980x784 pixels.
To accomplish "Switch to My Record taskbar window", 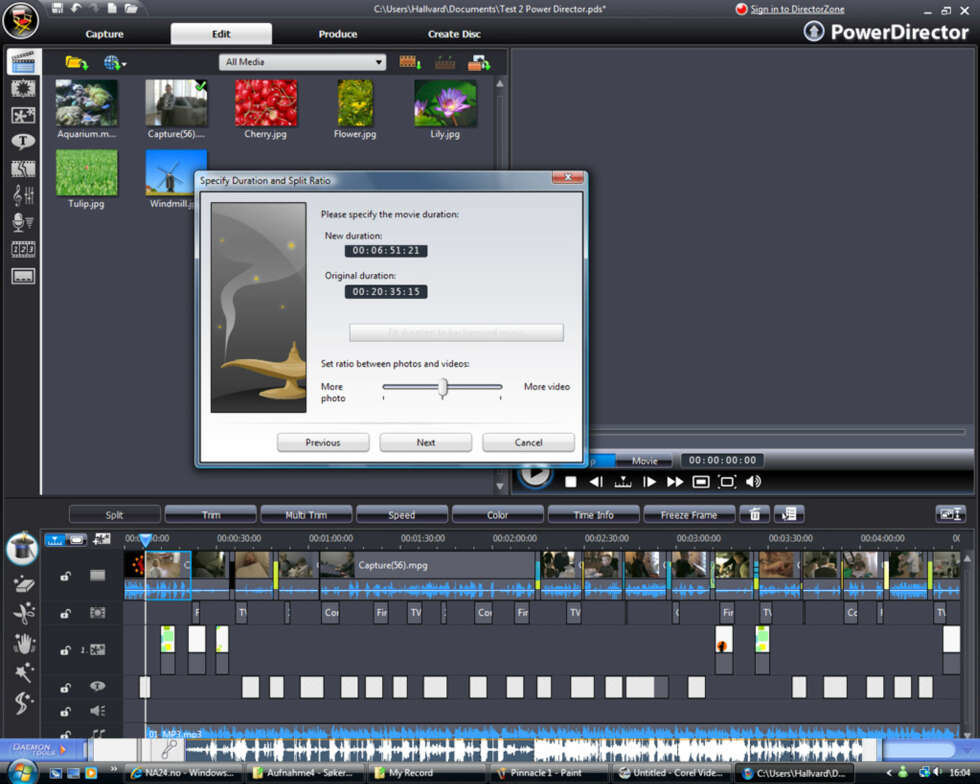I will (426, 773).
